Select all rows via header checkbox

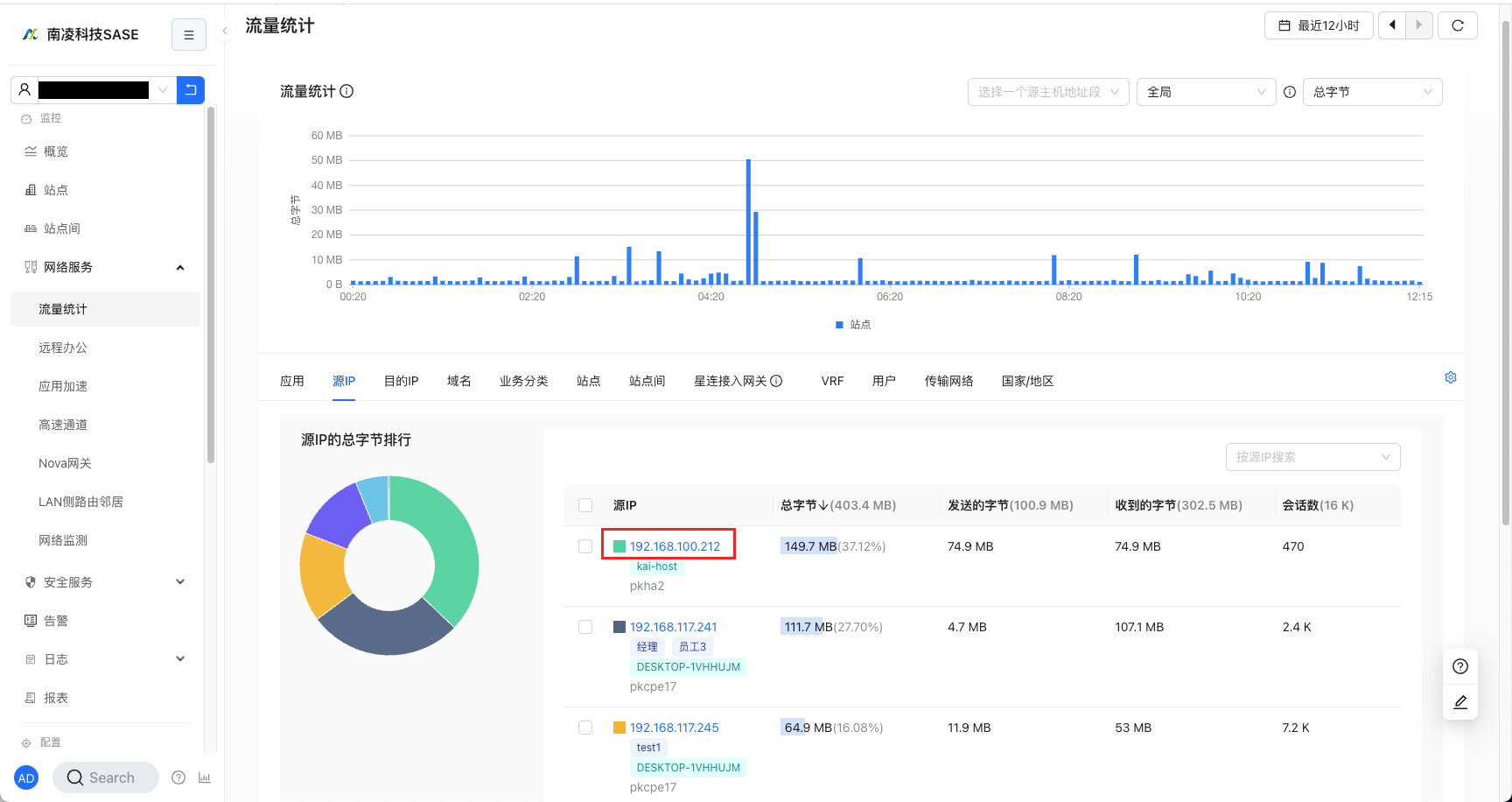[585, 505]
